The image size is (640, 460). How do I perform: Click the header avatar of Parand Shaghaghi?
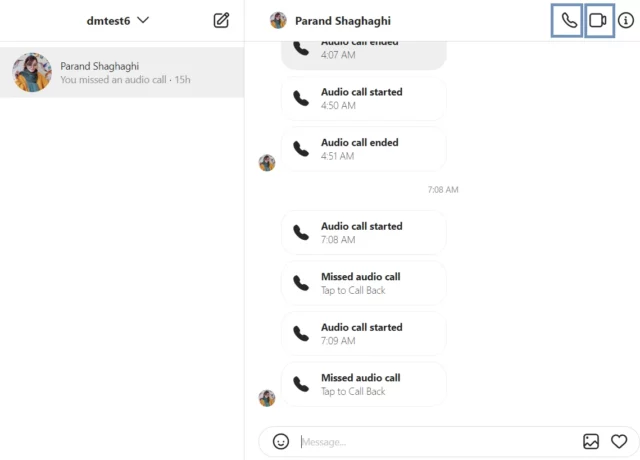coord(278,20)
